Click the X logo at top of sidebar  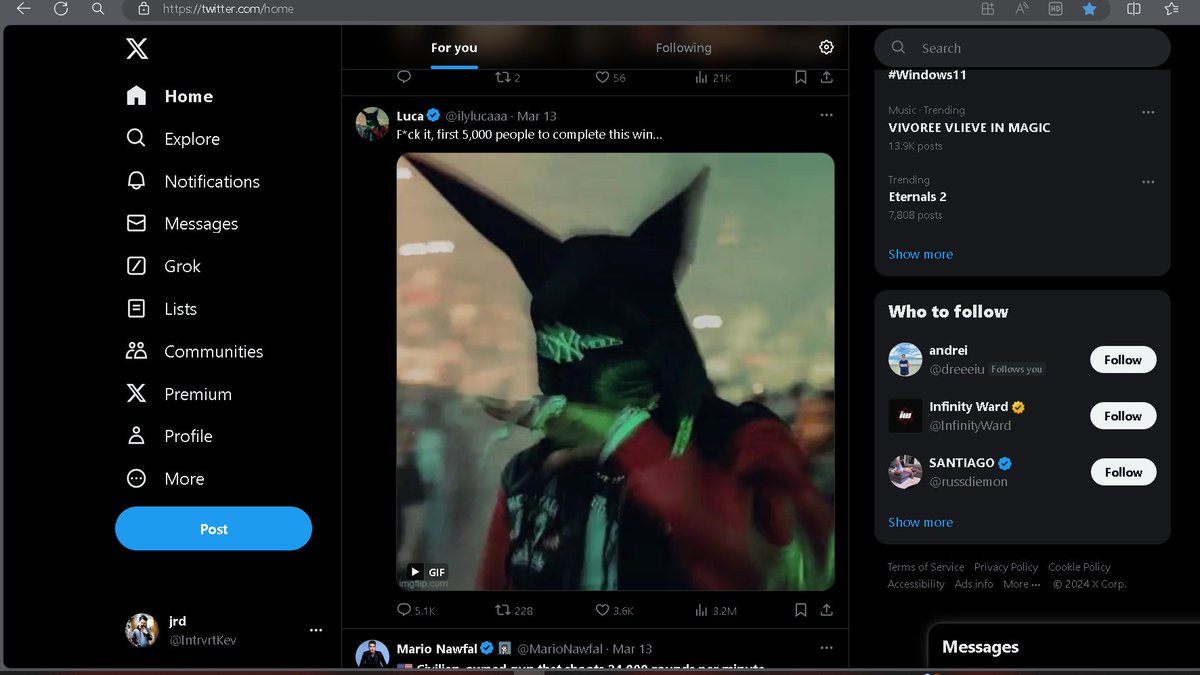[137, 48]
